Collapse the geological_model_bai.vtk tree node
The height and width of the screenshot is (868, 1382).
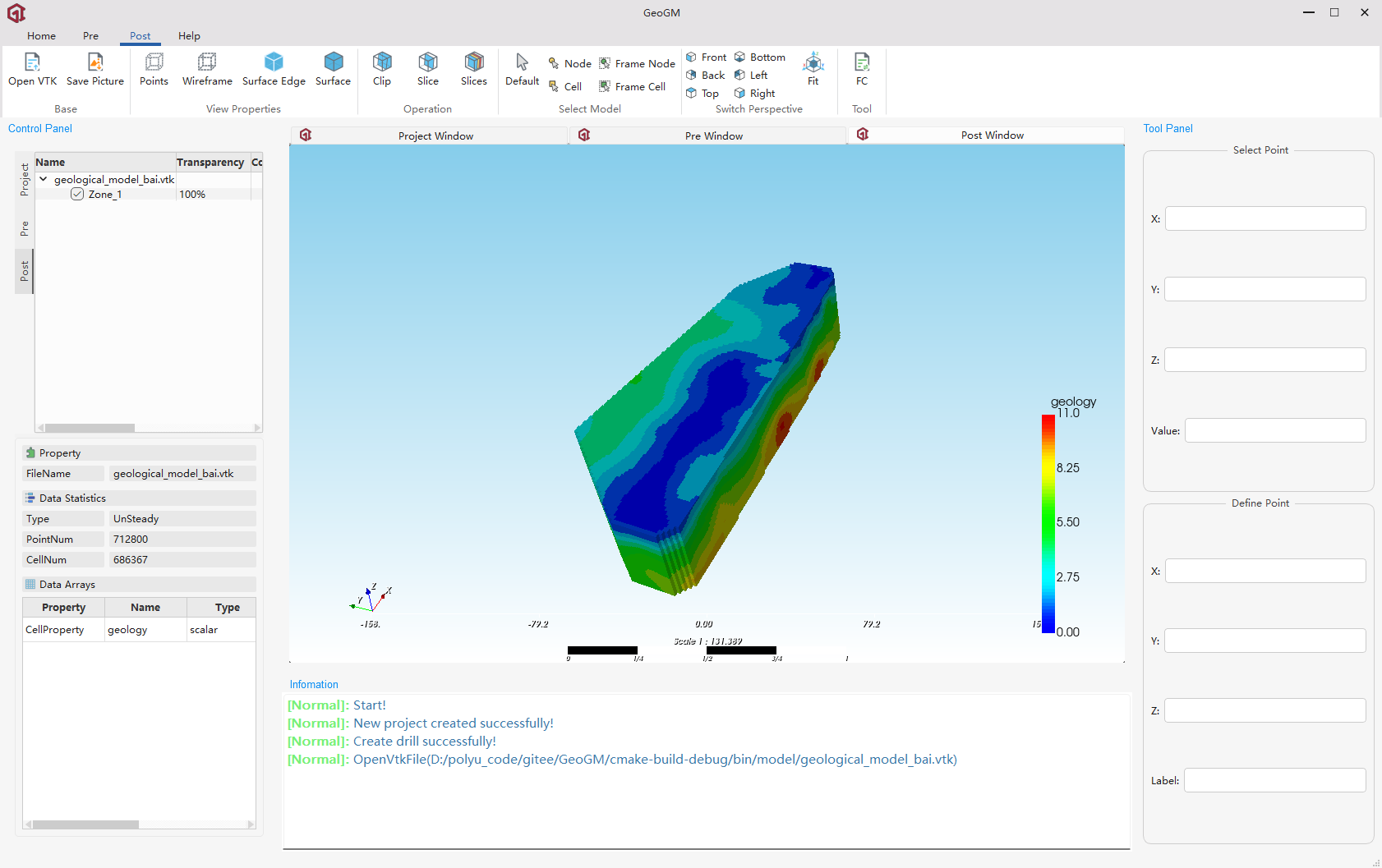coord(44,179)
